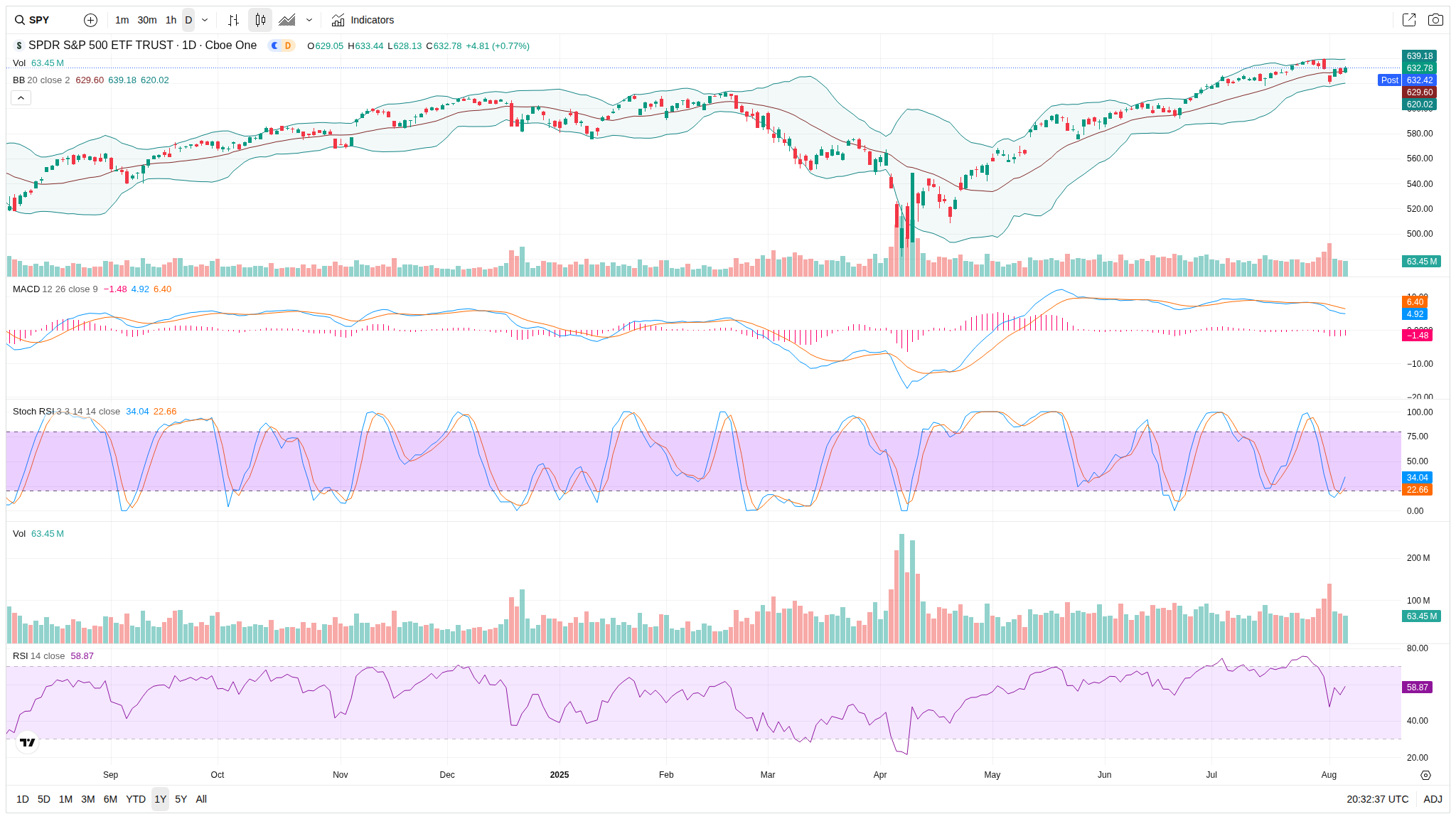Click the 34.04 Stoch RSI K label
1456x819 pixels.
(x=1417, y=478)
